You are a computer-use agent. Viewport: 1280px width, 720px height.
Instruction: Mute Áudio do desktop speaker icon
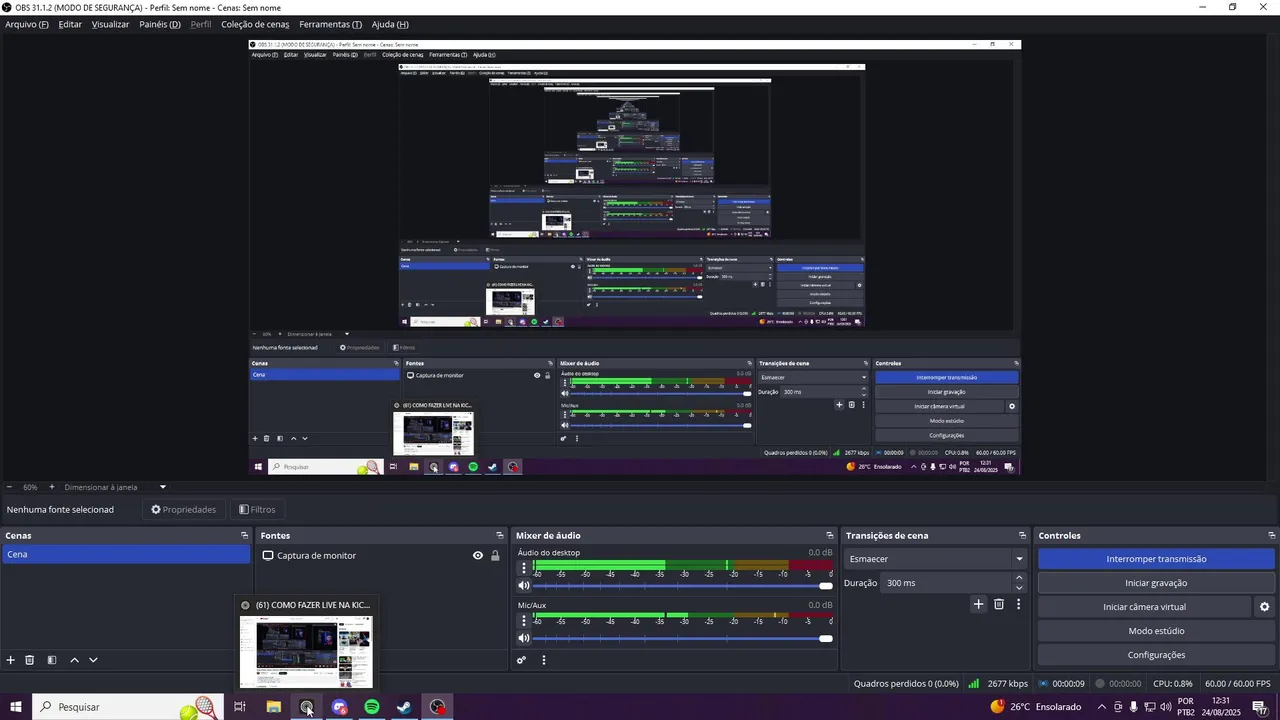pos(523,585)
